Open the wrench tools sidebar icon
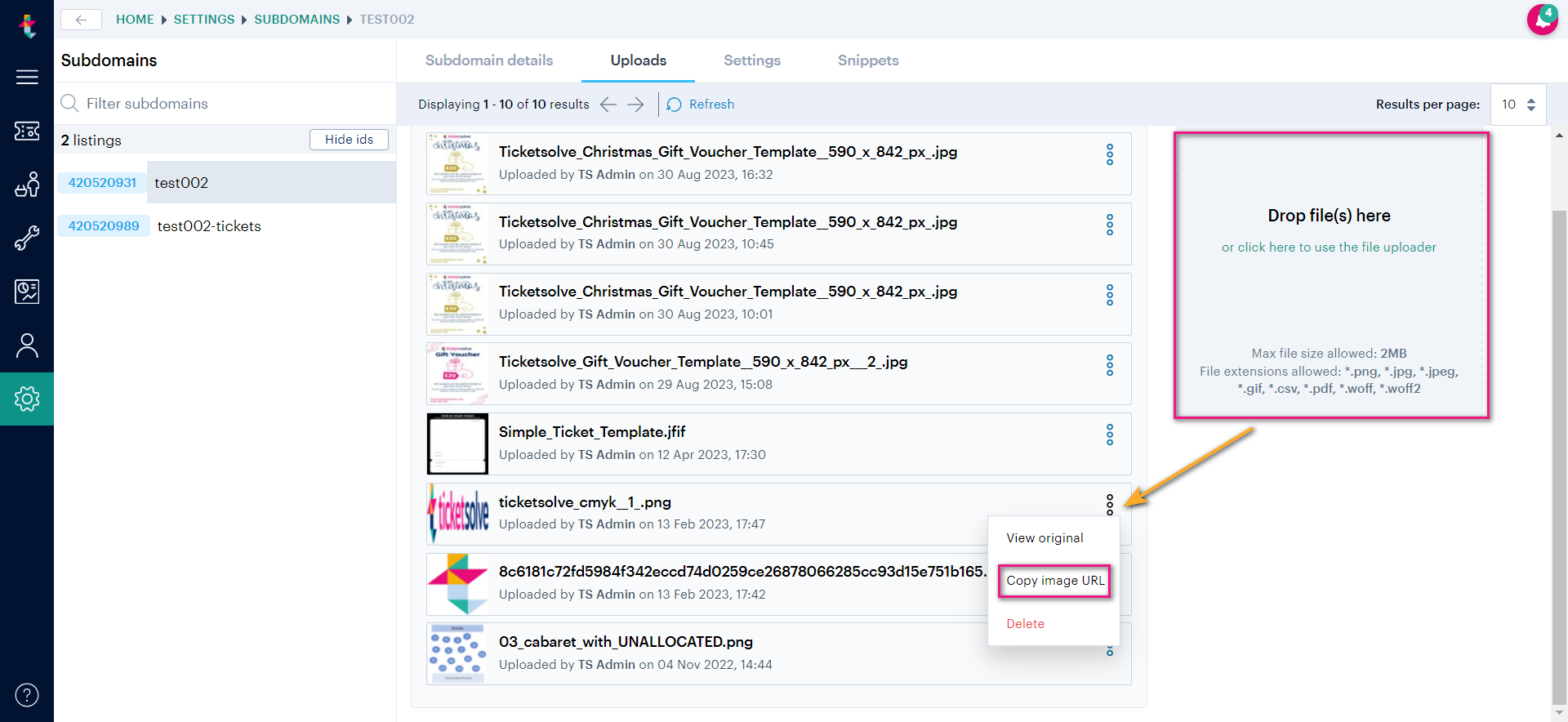This screenshot has height=722, width=1568. click(27, 238)
